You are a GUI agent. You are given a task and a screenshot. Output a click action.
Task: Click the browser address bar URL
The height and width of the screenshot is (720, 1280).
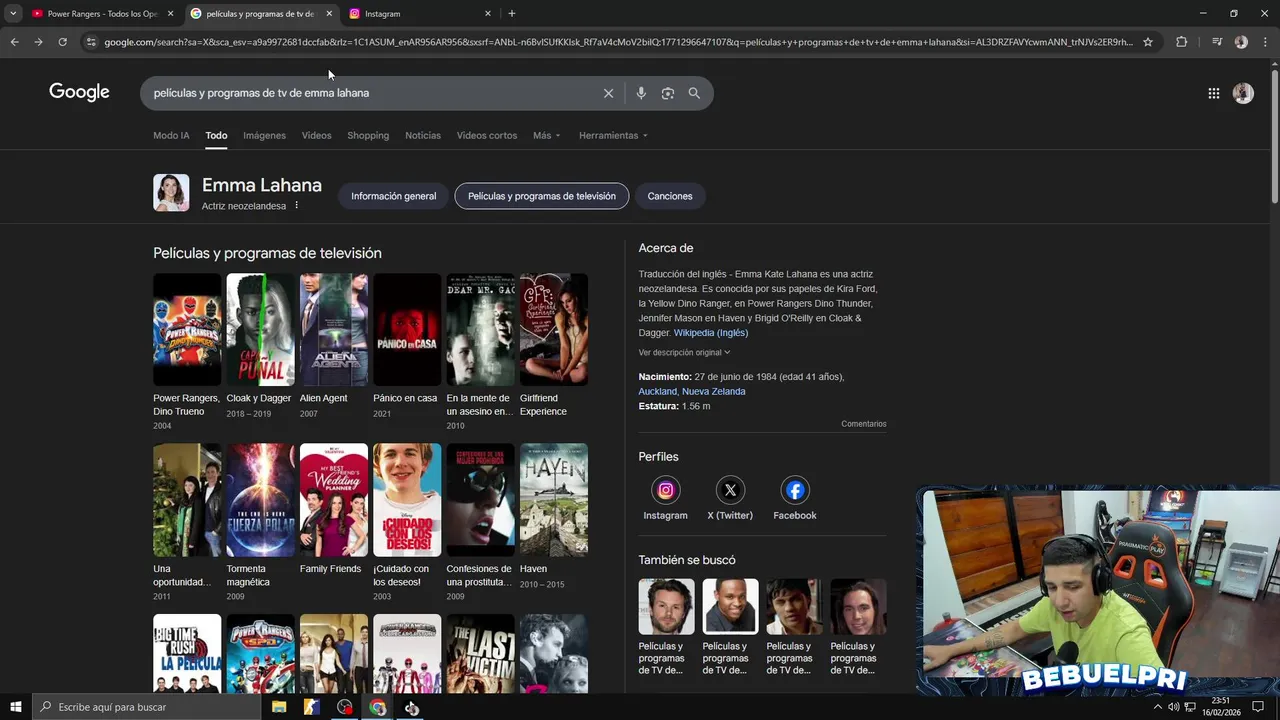pyautogui.click(x=618, y=42)
